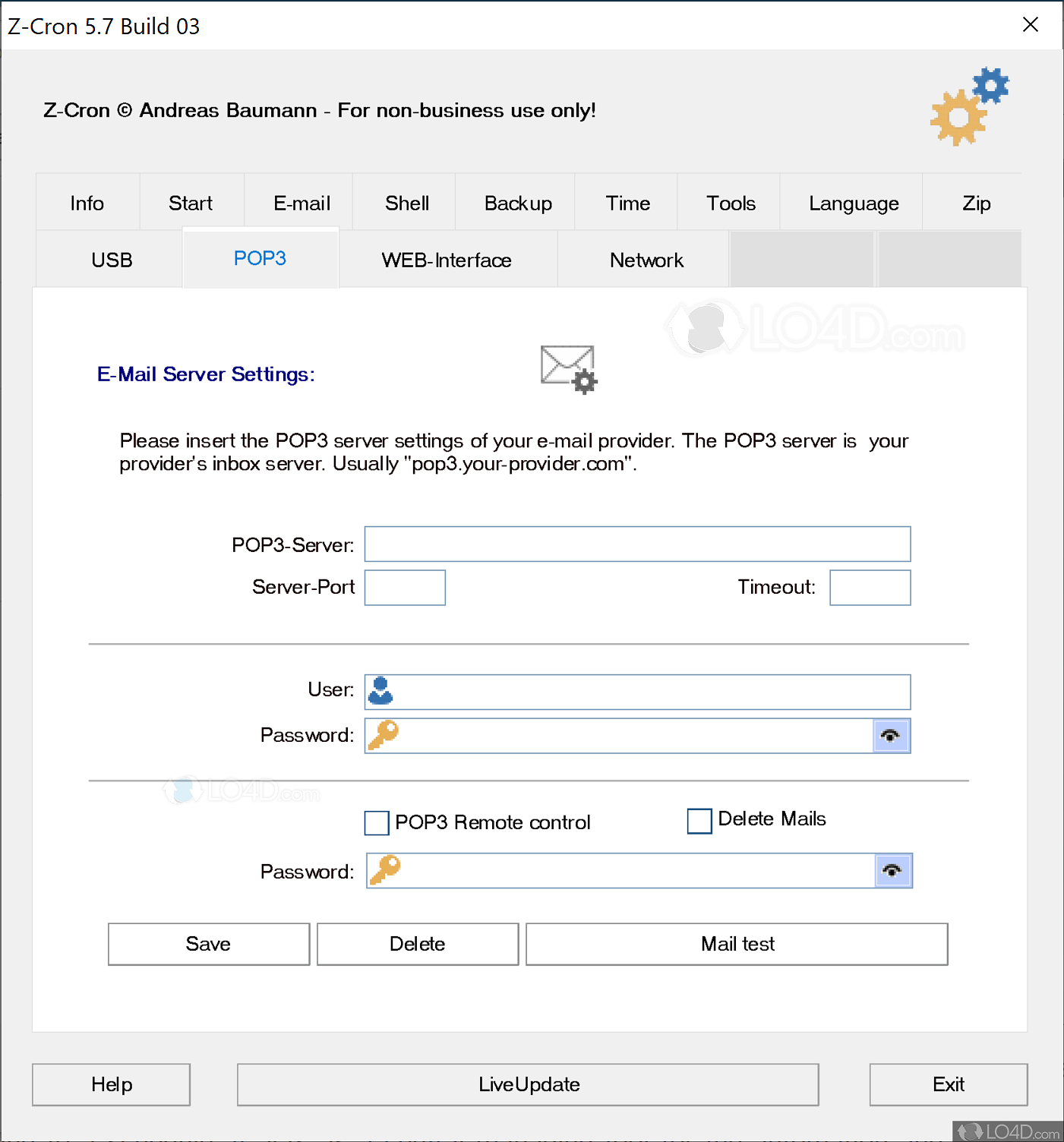
Task: Reveal the mail account password with eye icon
Action: pyautogui.click(x=891, y=735)
